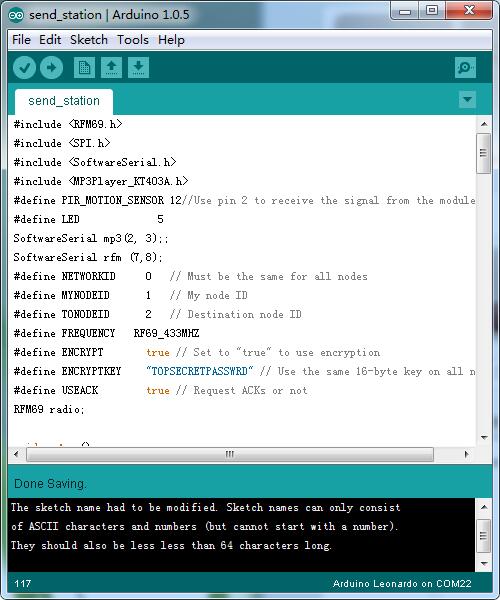500x600 pixels.
Task: Open the Tools menu
Action: 133,40
